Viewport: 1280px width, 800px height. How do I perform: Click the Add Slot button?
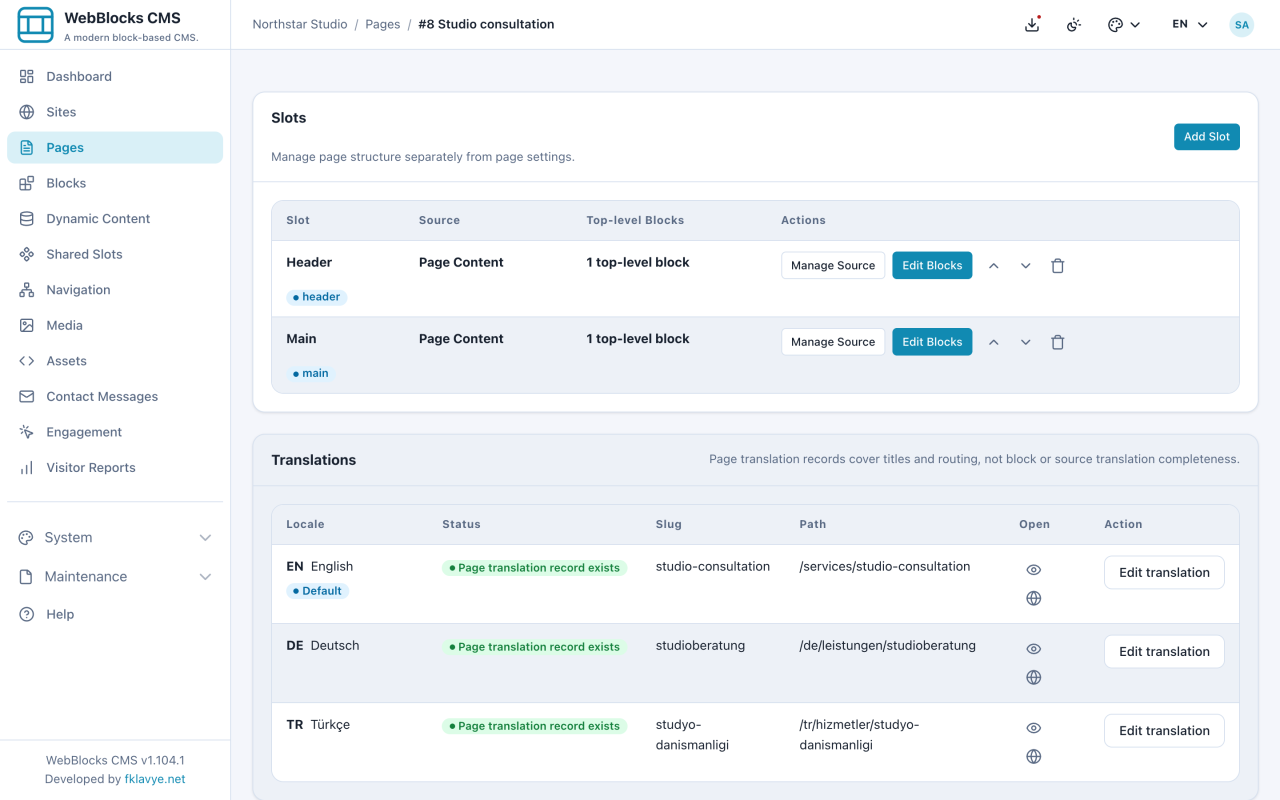(1207, 137)
